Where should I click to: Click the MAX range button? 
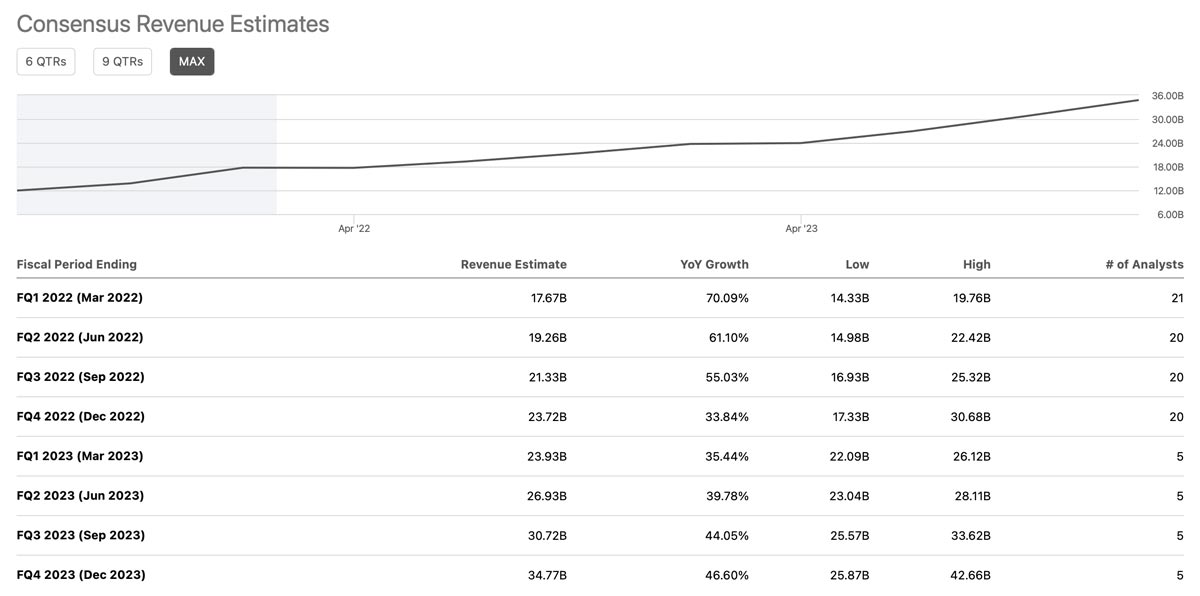pyautogui.click(x=192, y=62)
